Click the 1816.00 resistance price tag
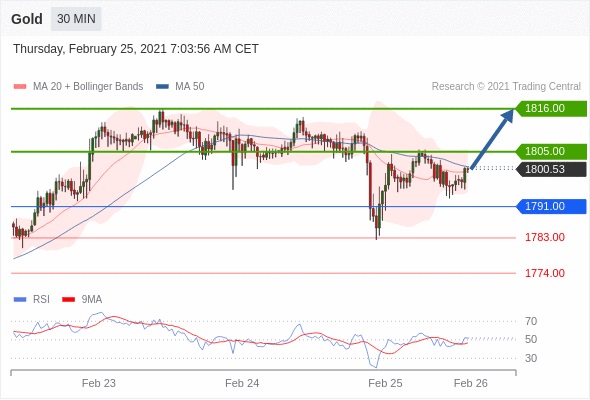This screenshot has width=590, height=400. coord(550,108)
